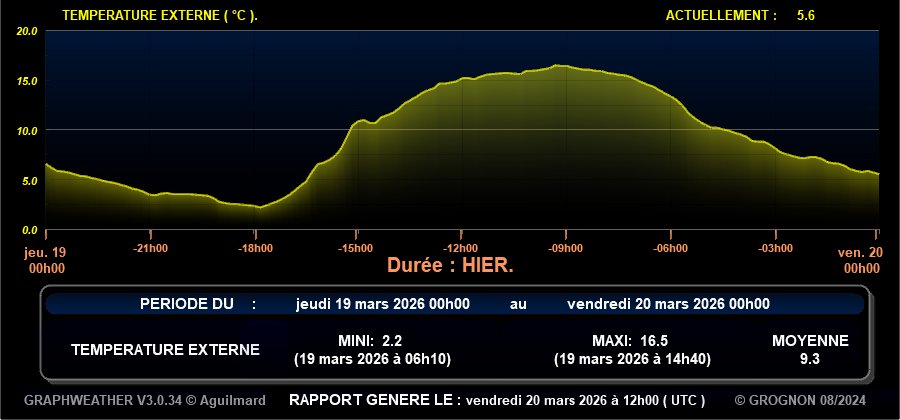900x420 pixels.
Task: Click the ACTUELLEMENT label
Action: point(720,16)
